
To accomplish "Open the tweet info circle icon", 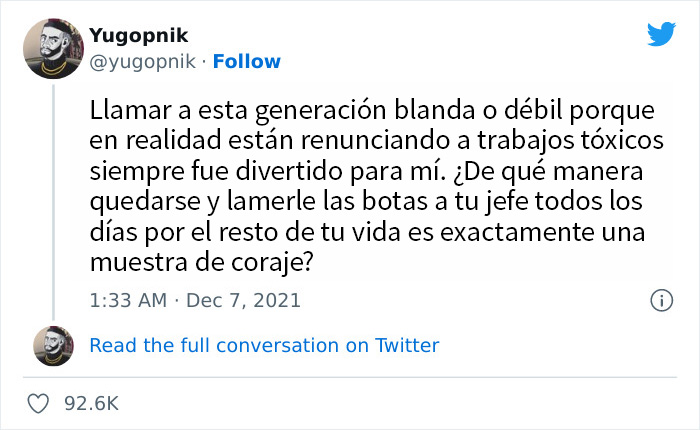I will click(660, 300).
